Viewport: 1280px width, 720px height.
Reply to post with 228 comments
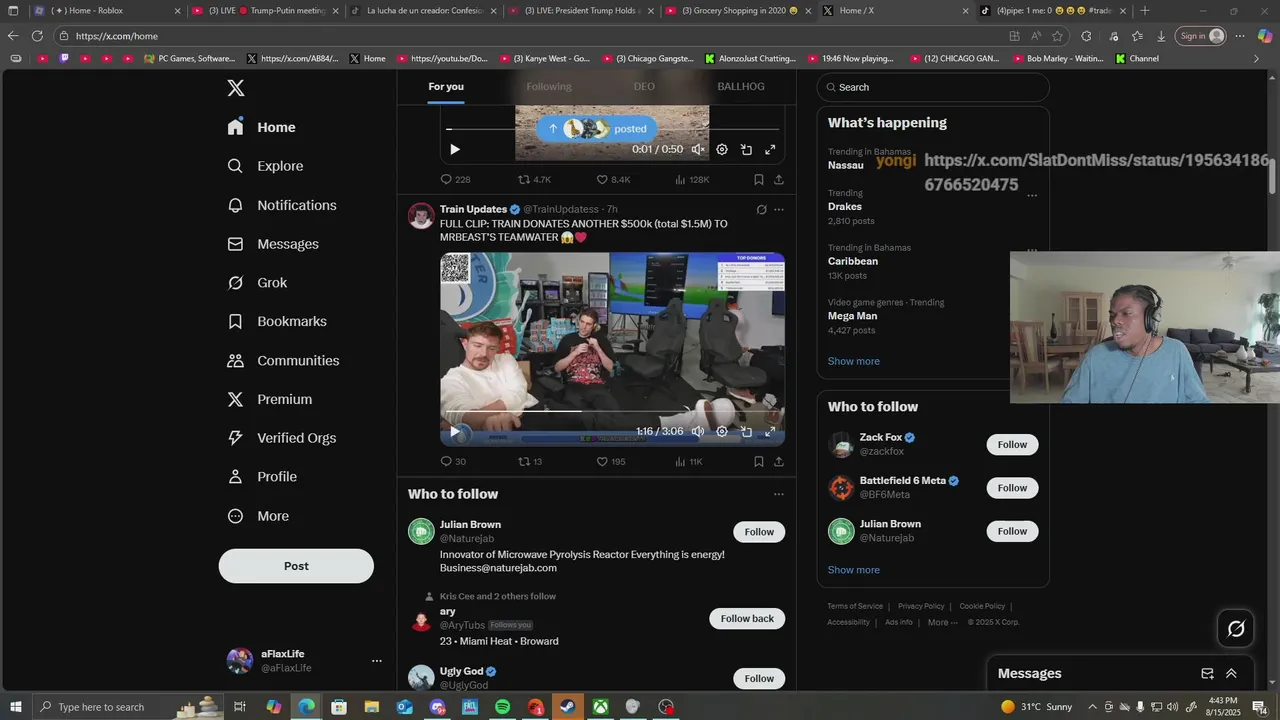pyautogui.click(x=455, y=180)
